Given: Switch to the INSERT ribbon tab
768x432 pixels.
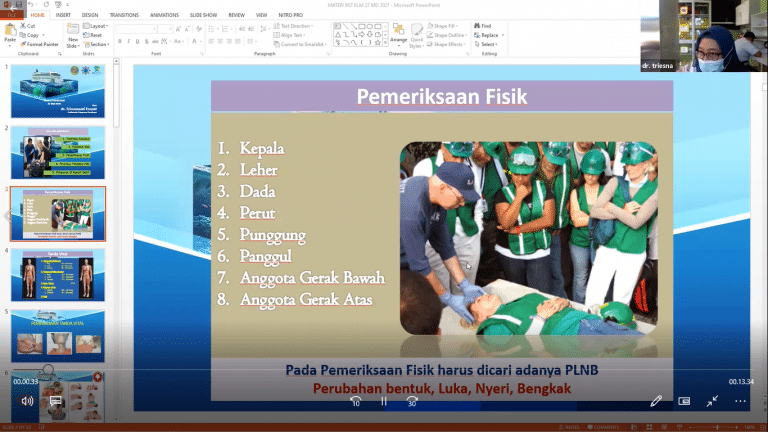Looking at the screenshot, I should point(63,15).
